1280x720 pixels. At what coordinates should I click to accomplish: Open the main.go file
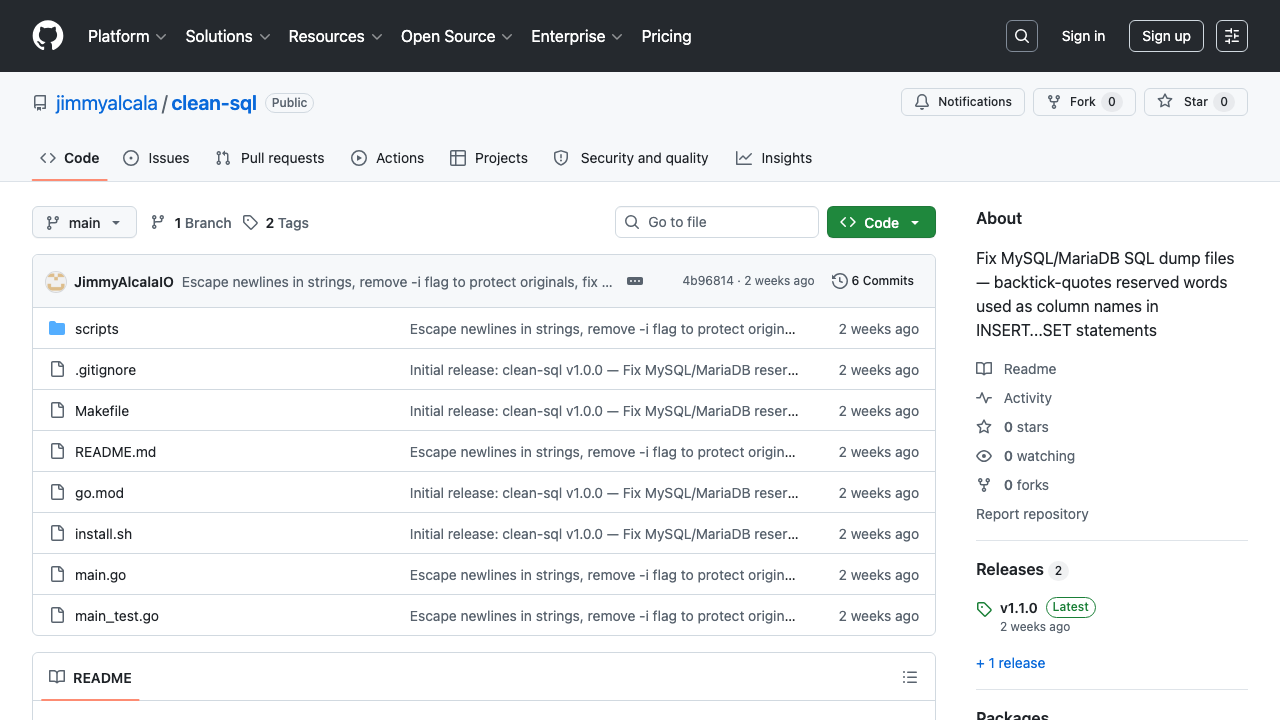coord(100,575)
